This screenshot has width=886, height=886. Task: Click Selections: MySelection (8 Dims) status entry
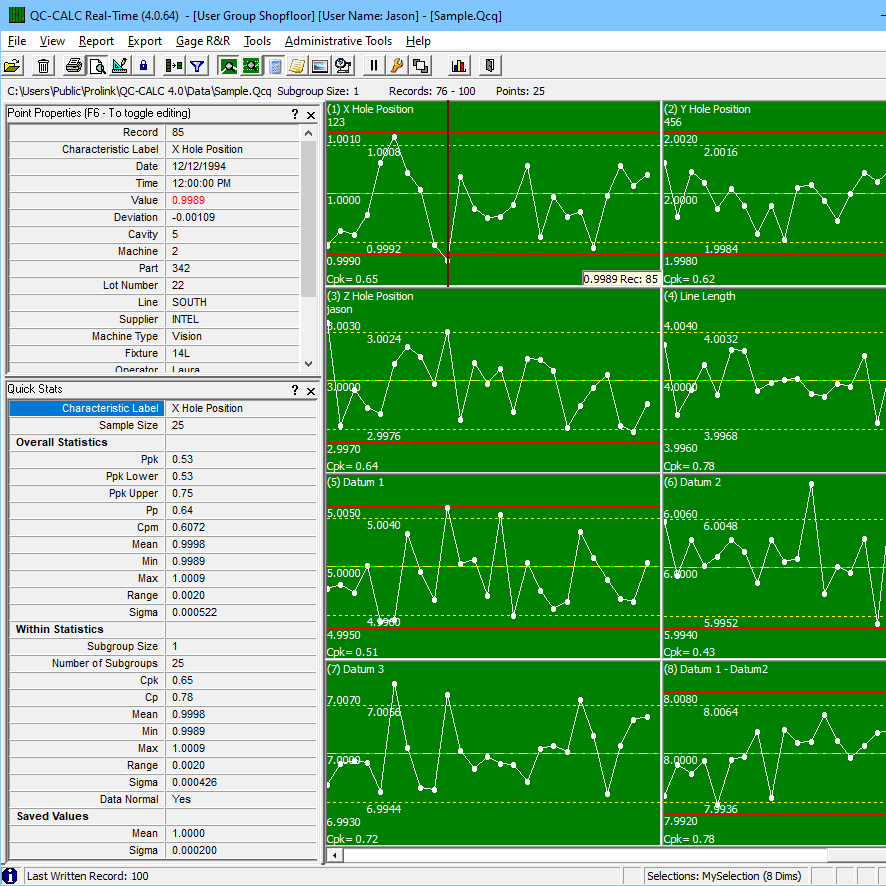724,876
